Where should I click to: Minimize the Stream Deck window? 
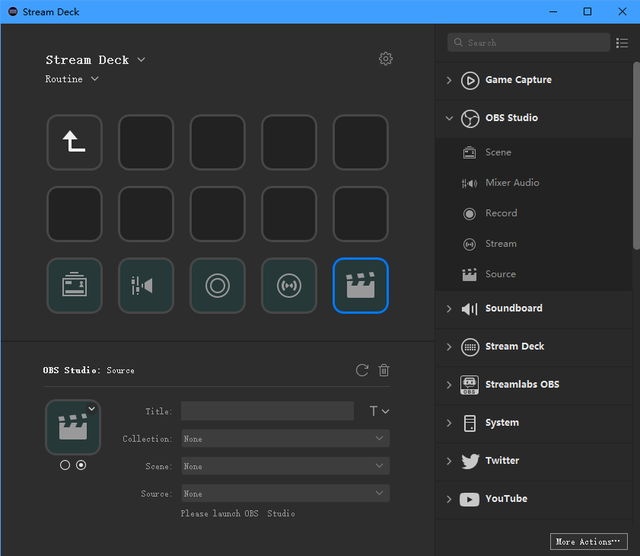click(553, 11)
